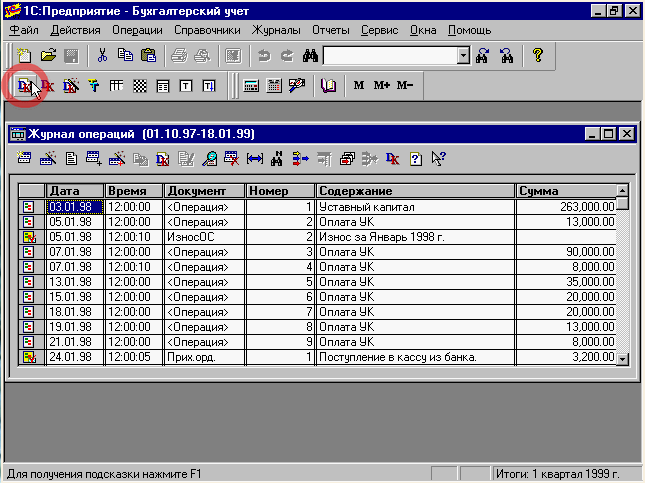Image resolution: width=645 pixels, height=483 pixels.
Task: Click the M+ memory add button
Action: [382, 86]
